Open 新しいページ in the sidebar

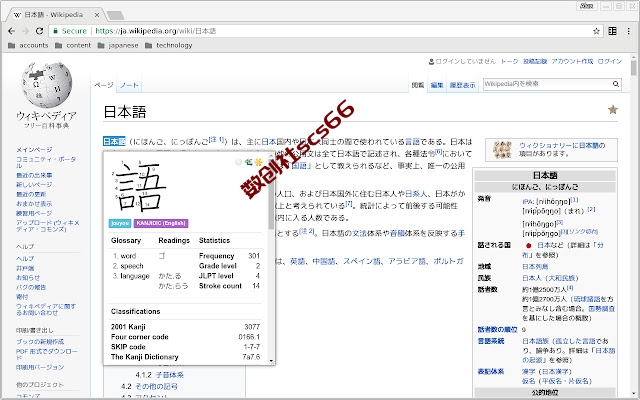tap(34, 184)
